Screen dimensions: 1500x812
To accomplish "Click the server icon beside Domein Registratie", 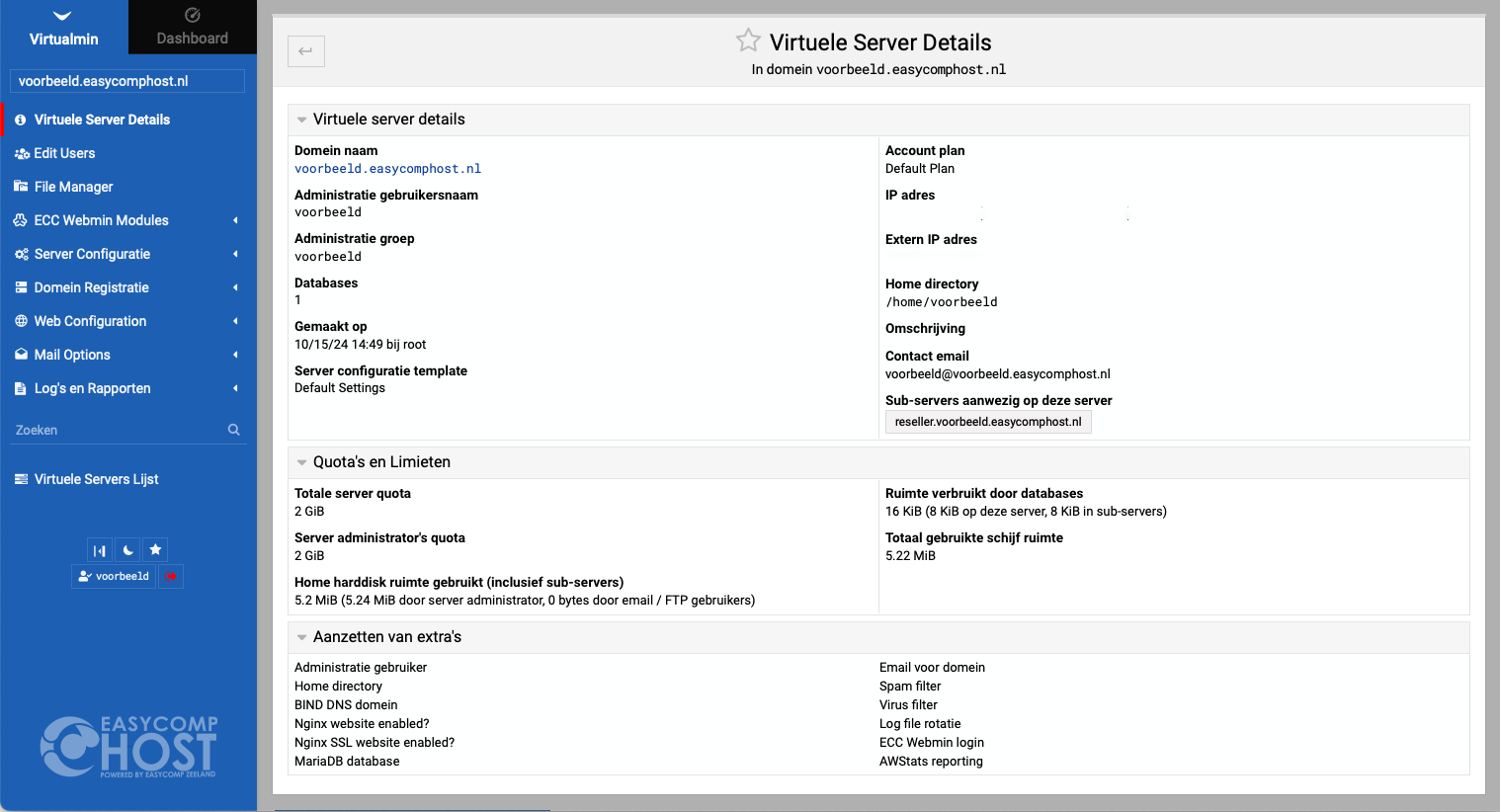I will [21, 287].
